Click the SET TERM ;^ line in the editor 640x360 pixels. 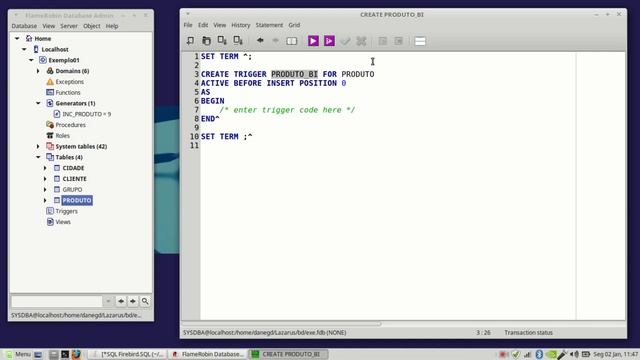(x=227, y=137)
